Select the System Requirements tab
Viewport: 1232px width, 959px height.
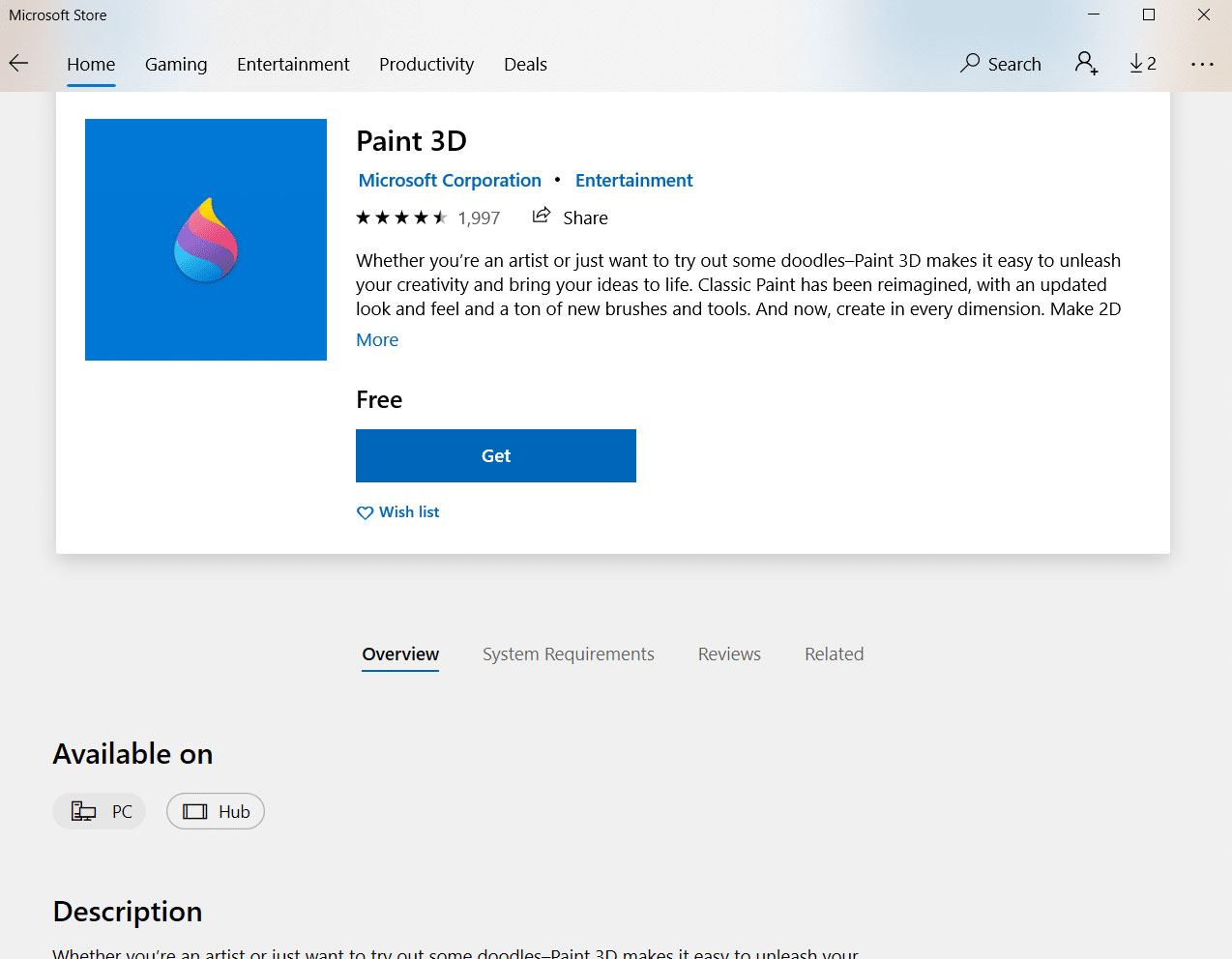pos(569,654)
